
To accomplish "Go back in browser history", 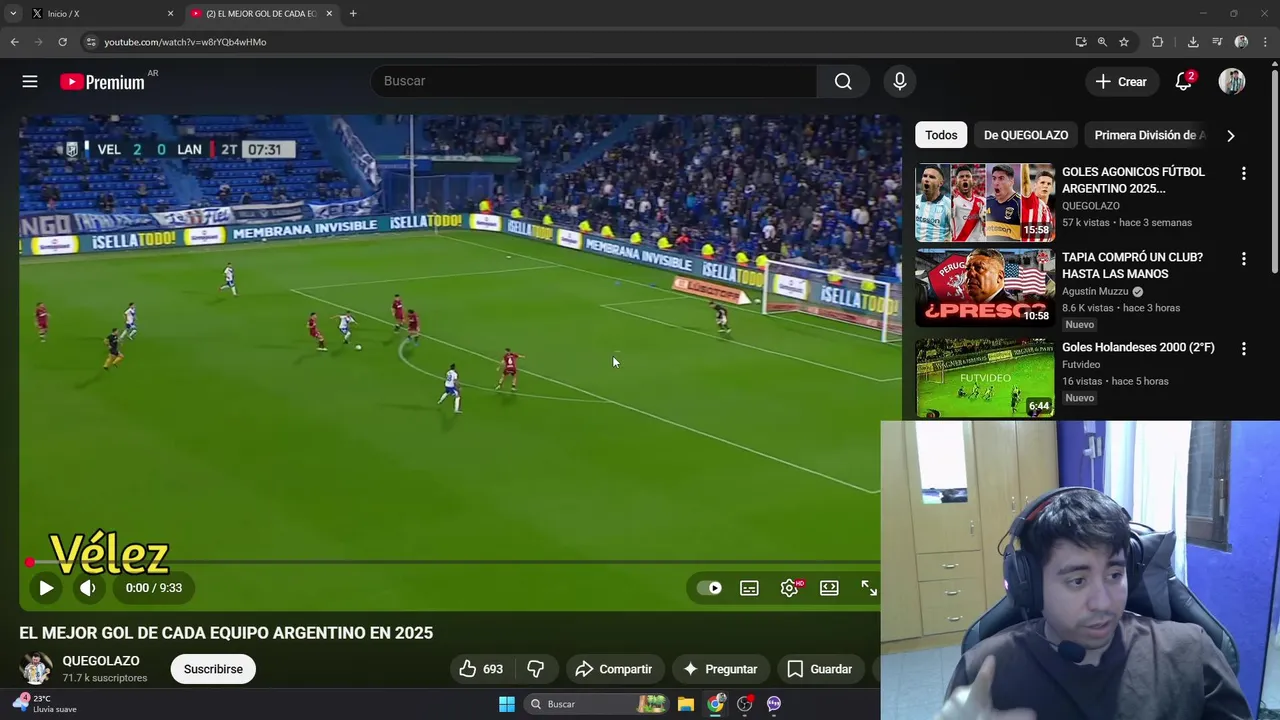I will [x=14, y=42].
